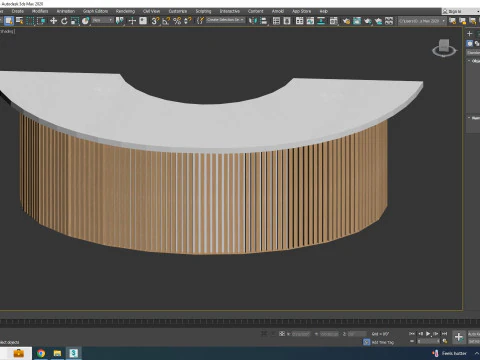Click Select and Place tool
480x360 pixels.
pyautogui.click(x=85, y=21)
